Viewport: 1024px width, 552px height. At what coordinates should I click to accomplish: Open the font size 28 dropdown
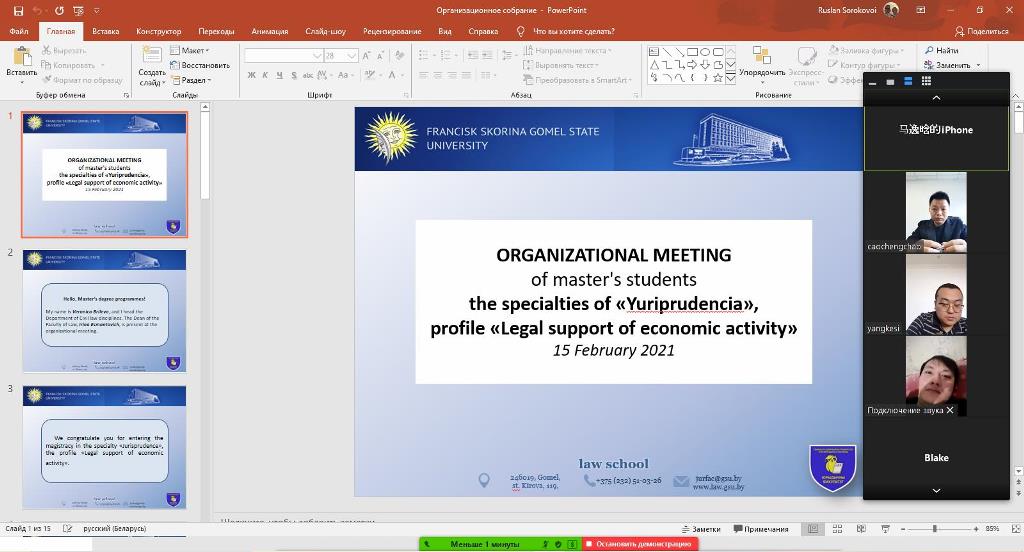[x=351, y=56]
